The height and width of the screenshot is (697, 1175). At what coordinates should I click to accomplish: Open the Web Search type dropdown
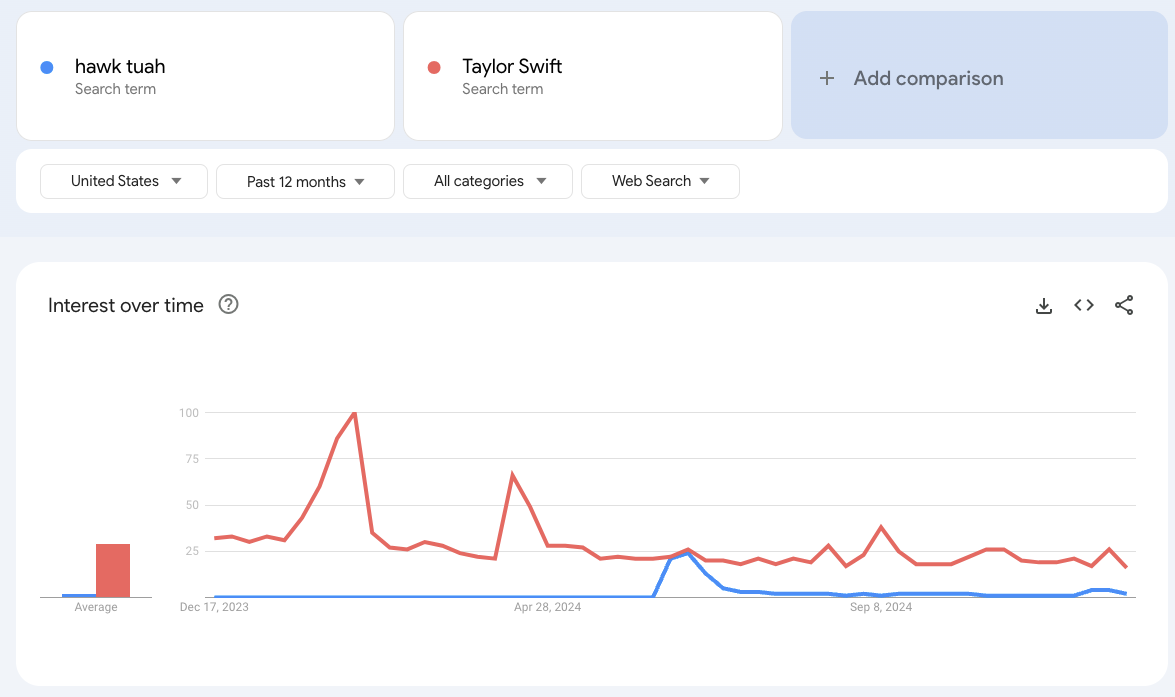click(660, 181)
